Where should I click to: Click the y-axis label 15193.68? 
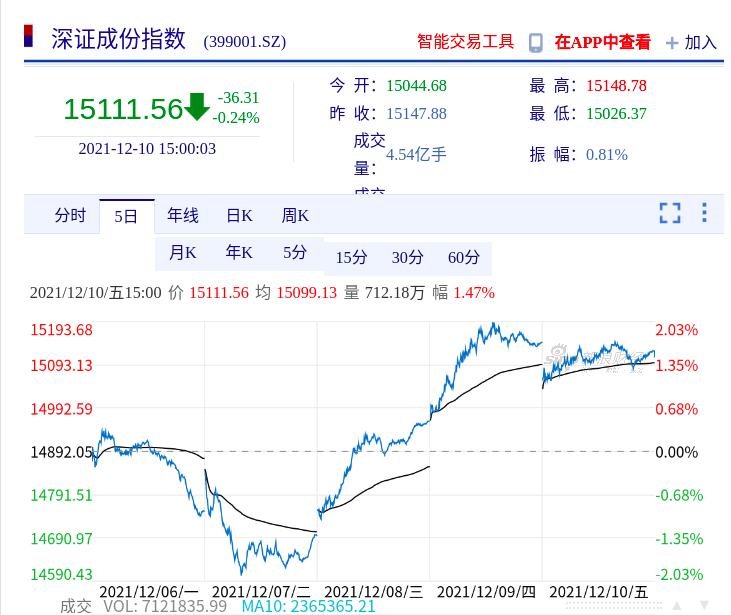[x=62, y=330]
